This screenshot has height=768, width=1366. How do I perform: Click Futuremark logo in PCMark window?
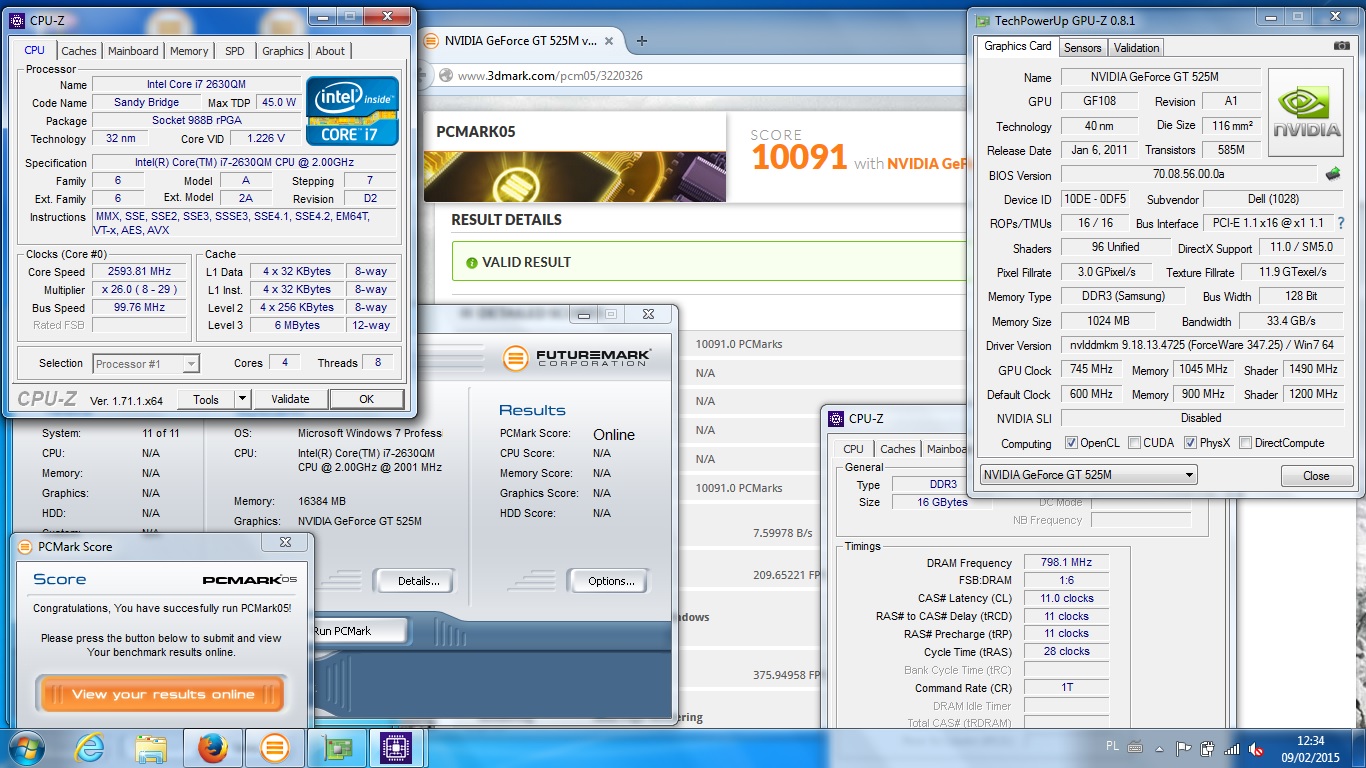576,357
